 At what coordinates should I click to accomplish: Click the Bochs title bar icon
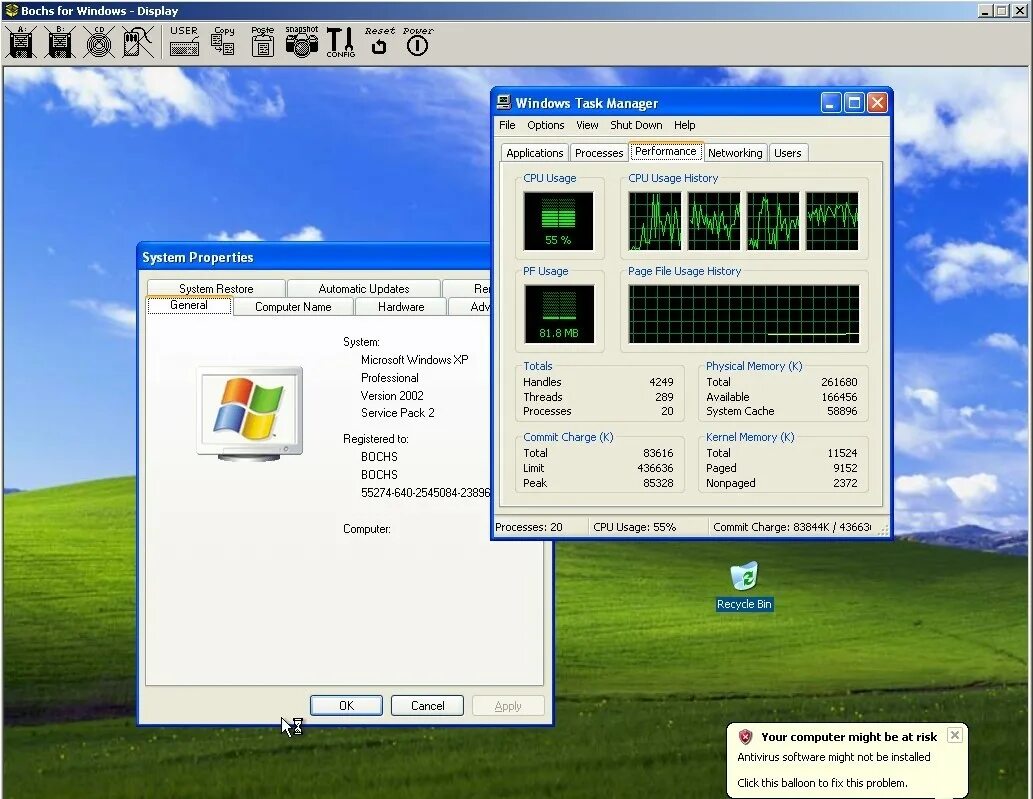pyautogui.click(x=11, y=10)
